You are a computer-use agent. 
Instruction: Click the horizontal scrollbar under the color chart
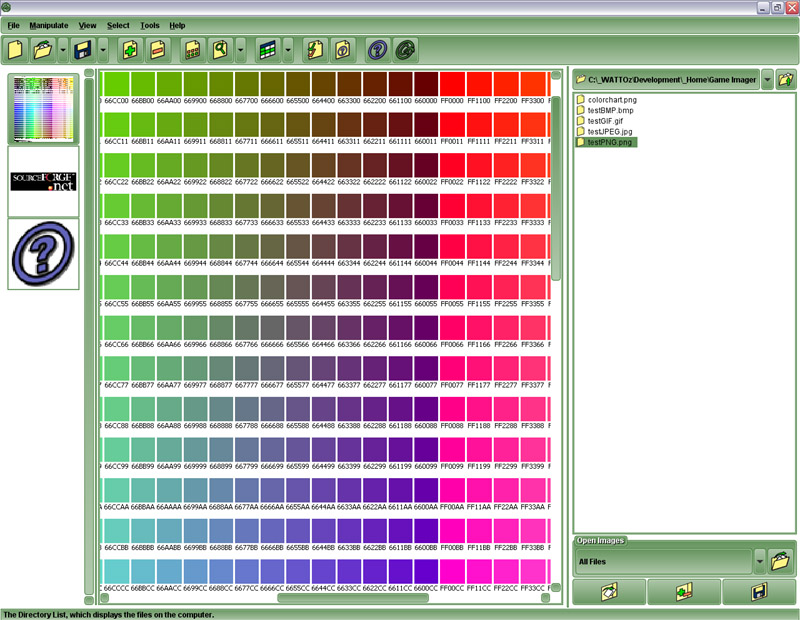coord(352,598)
